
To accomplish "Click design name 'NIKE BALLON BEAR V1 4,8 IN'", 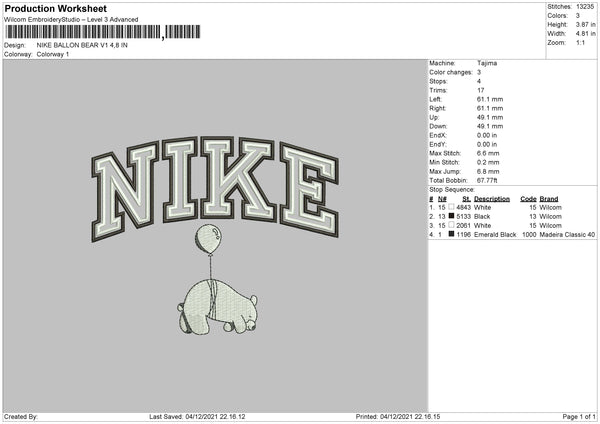I will click(82, 45).
